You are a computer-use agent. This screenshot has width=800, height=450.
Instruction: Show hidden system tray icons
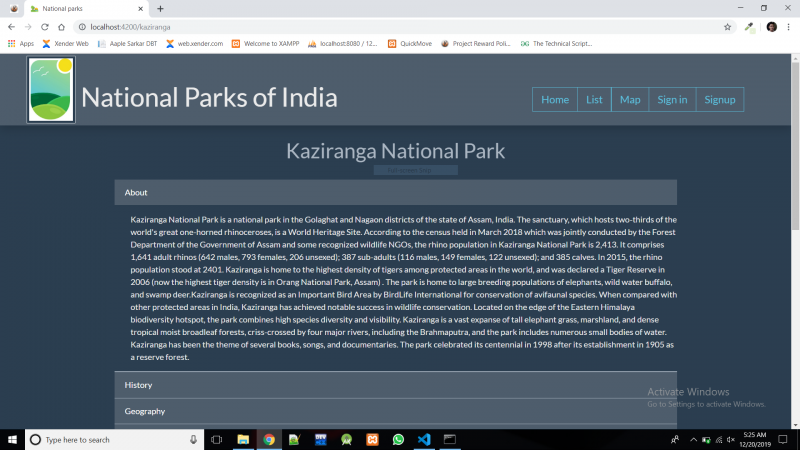693,439
